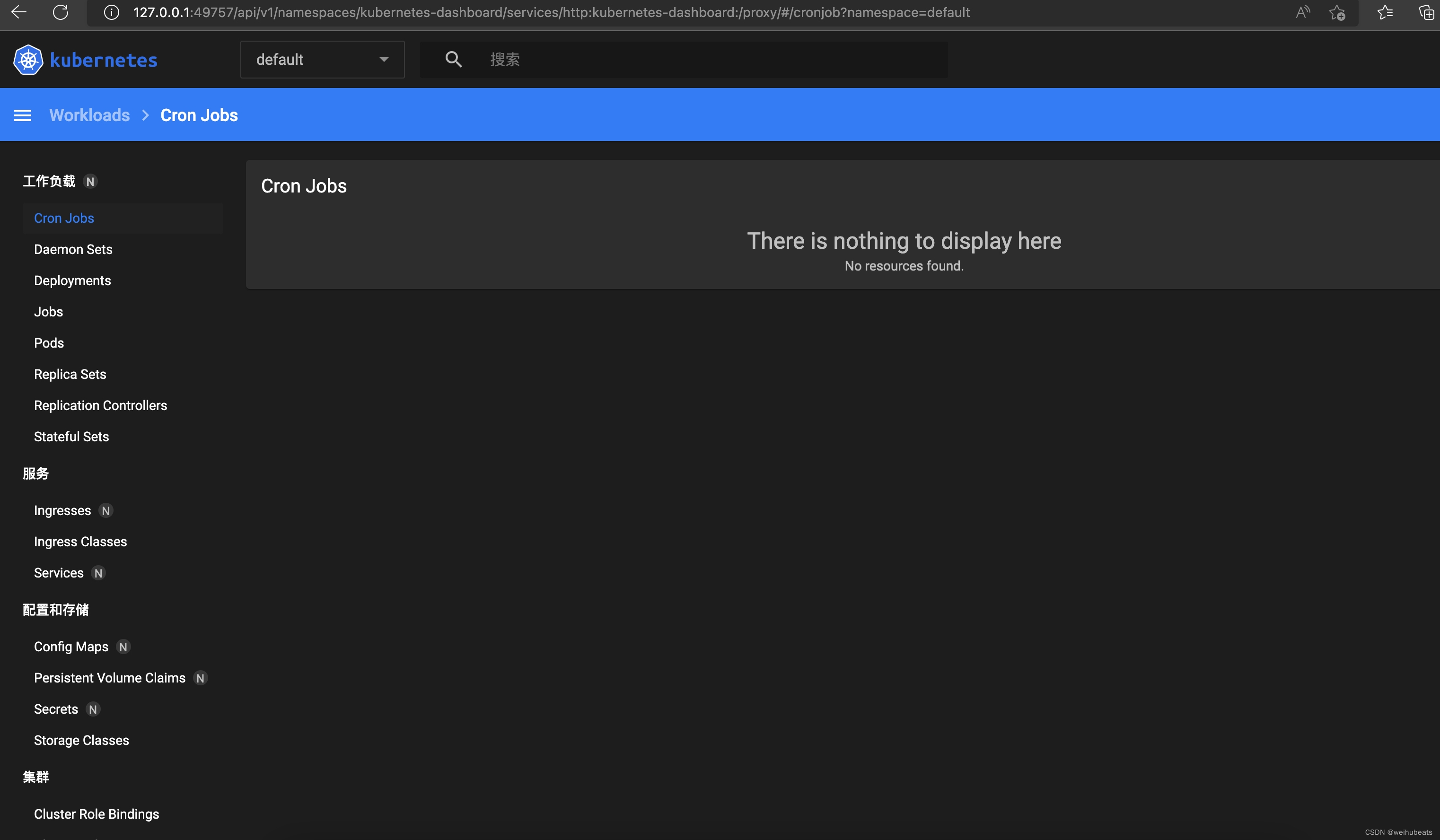Click the read aloud icon
This screenshot has height=840, width=1440.
click(x=1303, y=12)
